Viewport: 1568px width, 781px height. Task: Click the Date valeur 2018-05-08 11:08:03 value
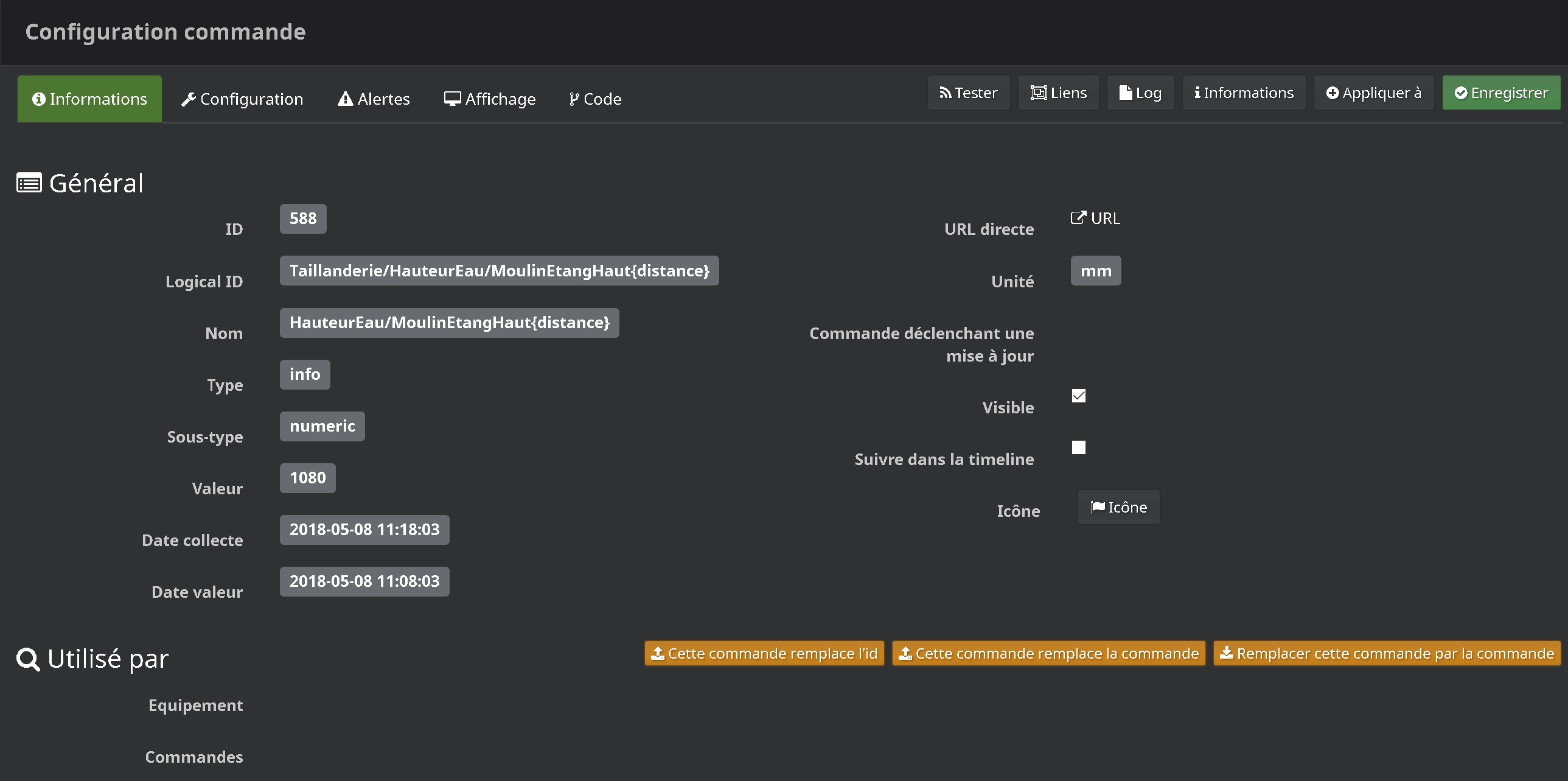pos(364,581)
